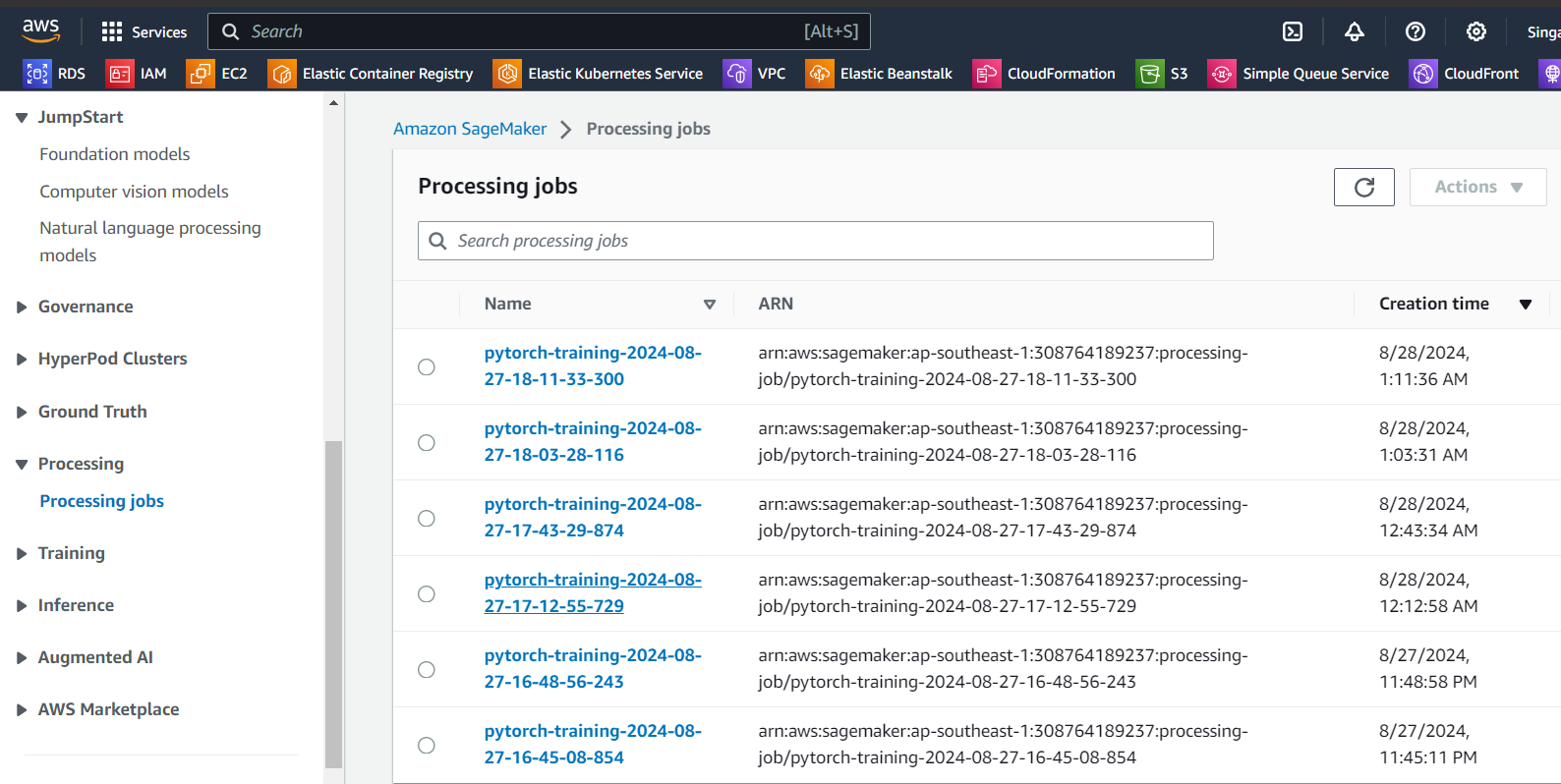Open the CloudFront shortcut

1465,74
